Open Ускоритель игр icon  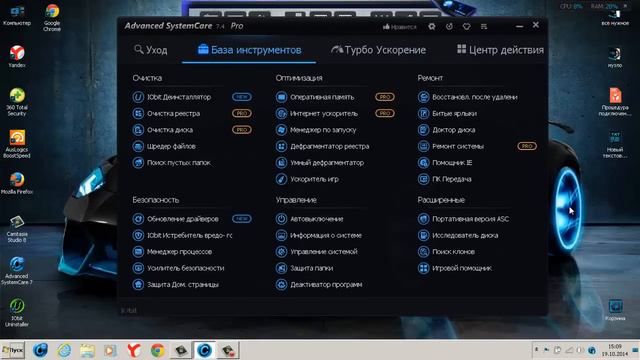tap(281, 179)
